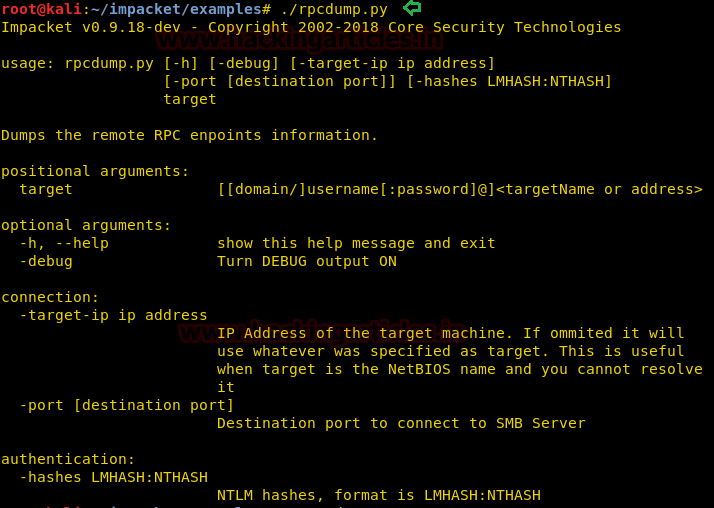Click the "<targetName or address>" text
This screenshot has width=714, height=508.
[599, 189]
